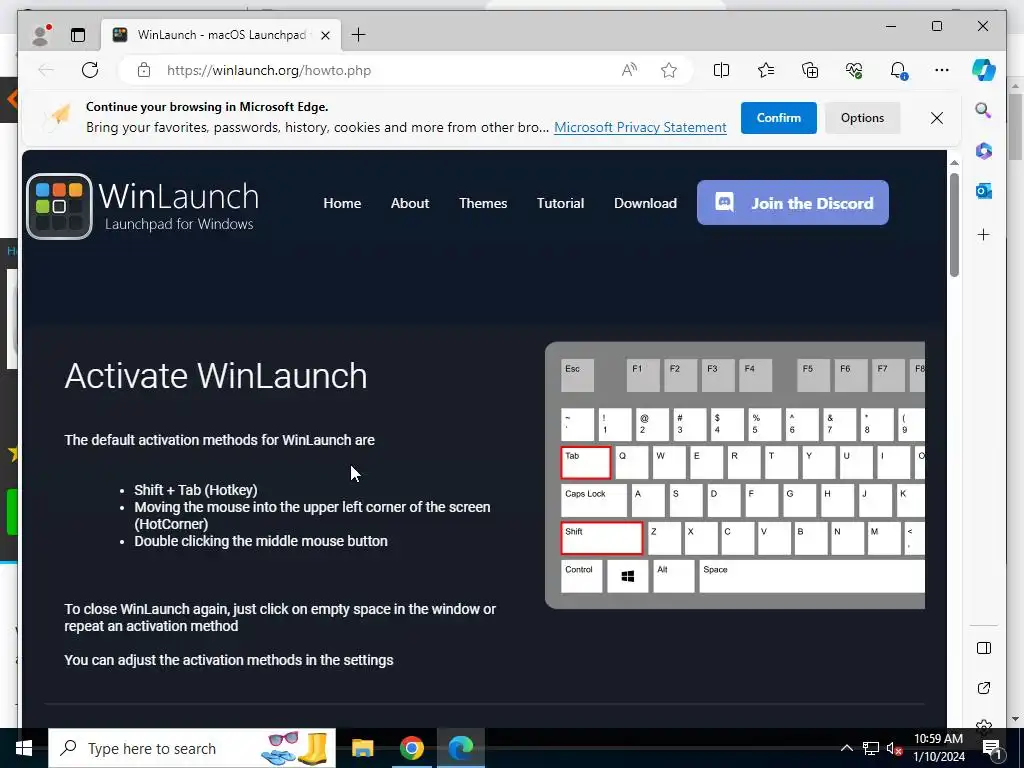The height and width of the screenshot is (768, 1024).
Task: Click the muted volume tray icon
Action: click(894, 748)
